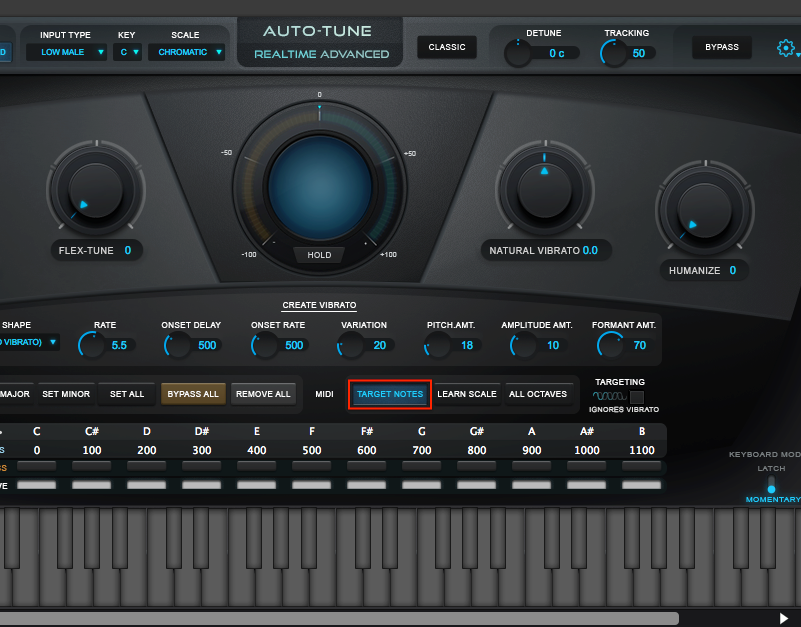
Task: Click the Pitch Amt knob
Action: point(438,345)
